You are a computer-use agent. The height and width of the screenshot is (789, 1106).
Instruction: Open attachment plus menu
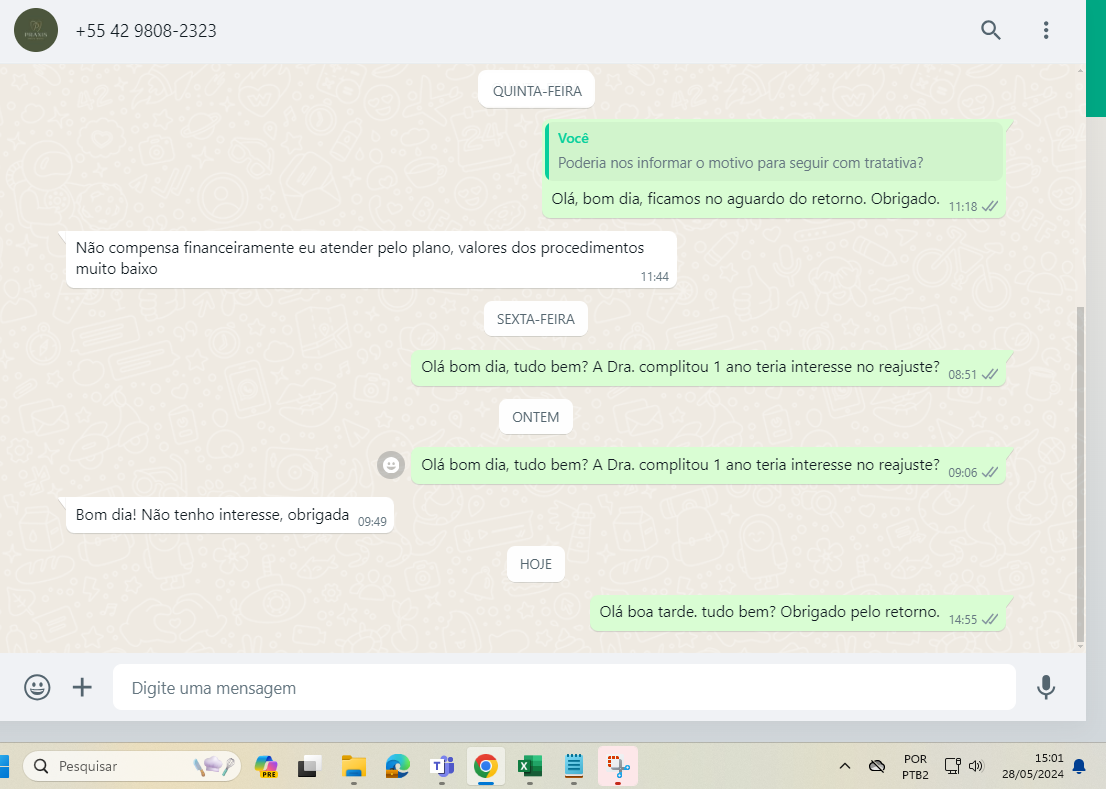83,687
